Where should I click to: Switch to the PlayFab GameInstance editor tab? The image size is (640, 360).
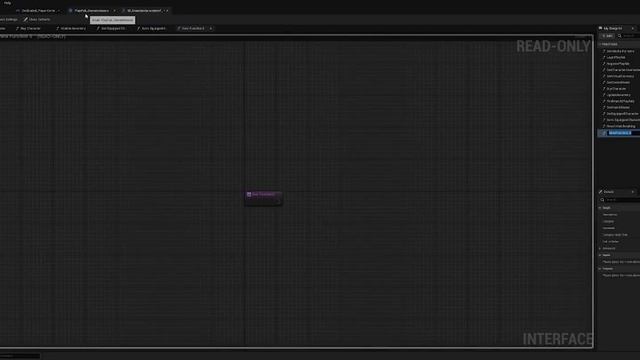[91, 11]
